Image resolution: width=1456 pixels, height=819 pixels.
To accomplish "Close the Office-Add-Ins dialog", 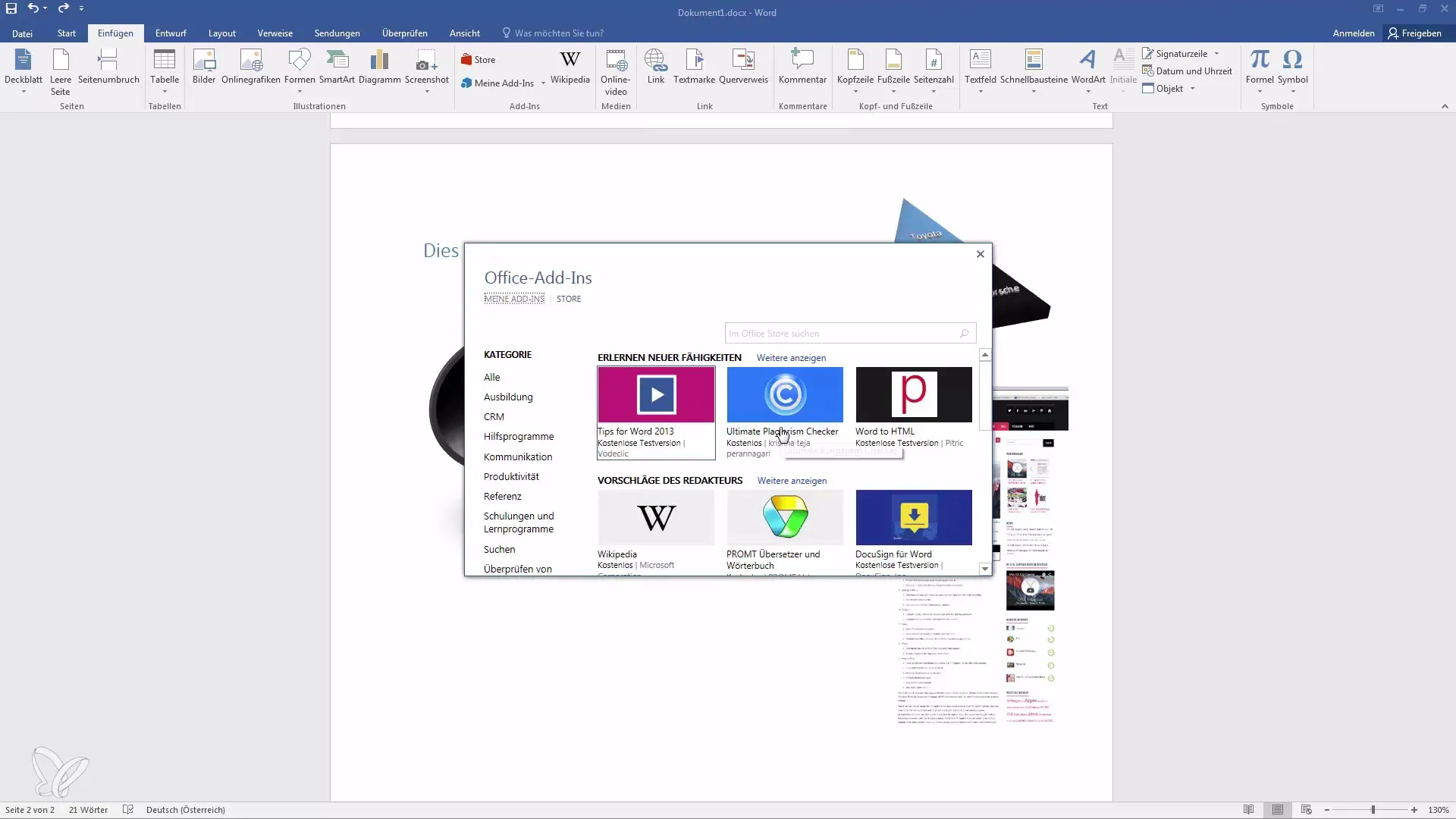I will tap(981, 254).
